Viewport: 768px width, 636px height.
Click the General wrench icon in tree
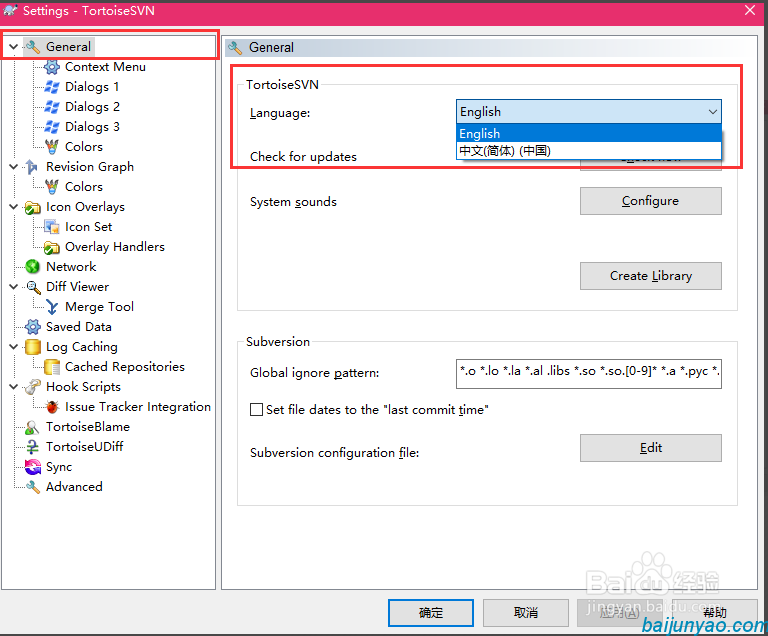point(33,47)
